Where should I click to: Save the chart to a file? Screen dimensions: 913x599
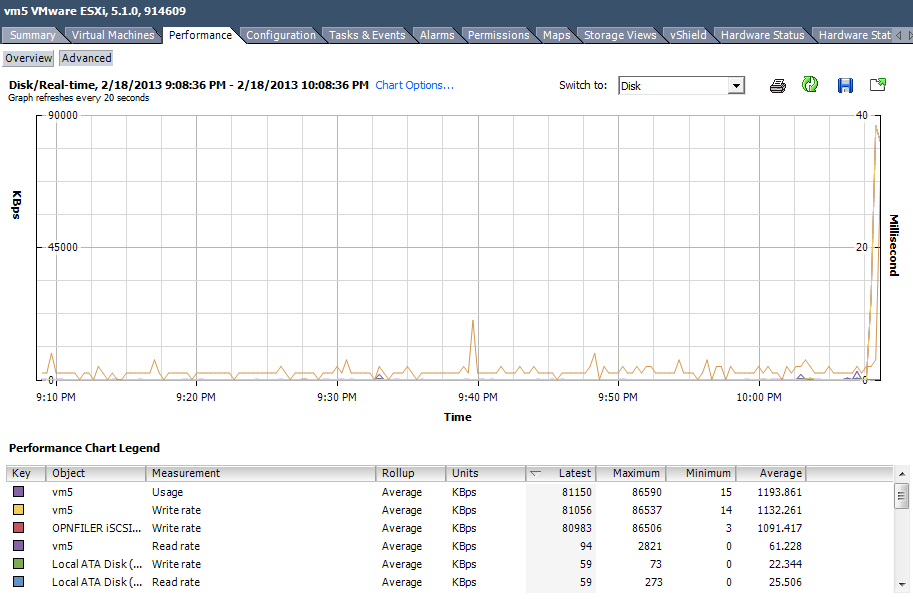(845, 85)
